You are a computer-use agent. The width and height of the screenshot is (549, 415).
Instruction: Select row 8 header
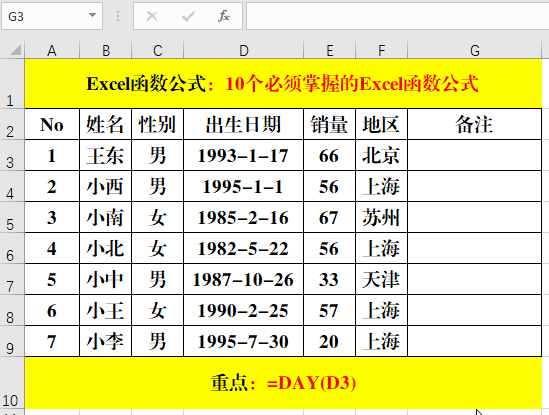coord(12,310)
